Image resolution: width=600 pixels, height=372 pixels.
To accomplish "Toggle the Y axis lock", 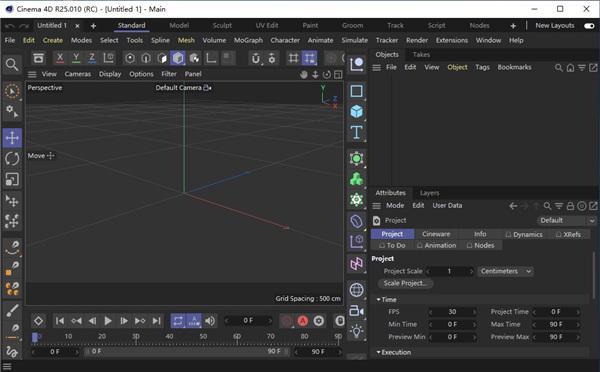I will [76, 58].
